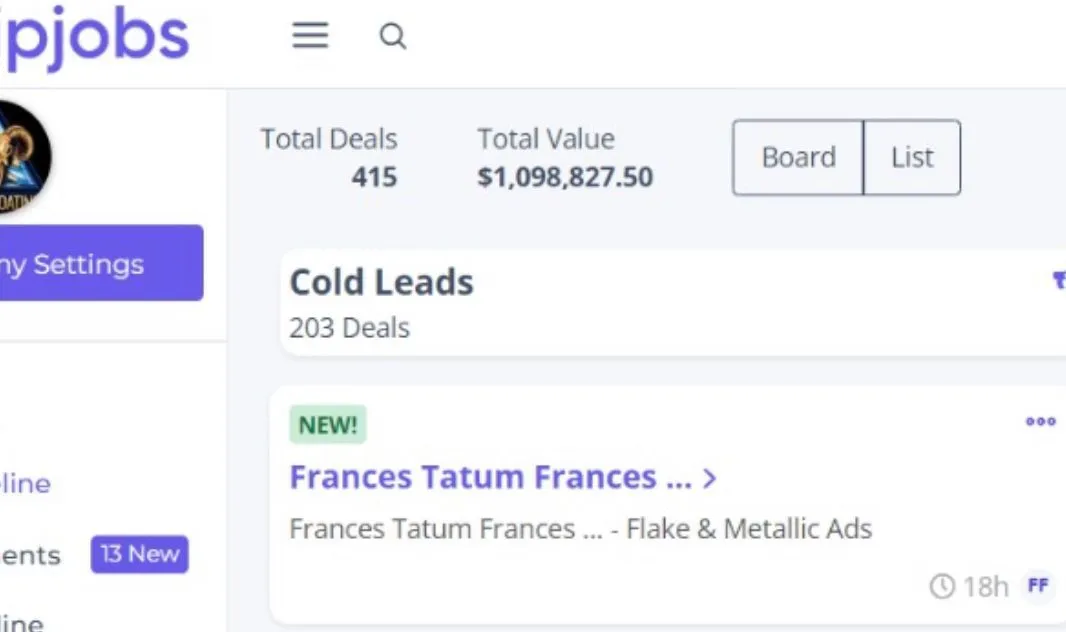Open the hamburger menu icon
The image size is (1066, 632).
[x=310, y=36]
